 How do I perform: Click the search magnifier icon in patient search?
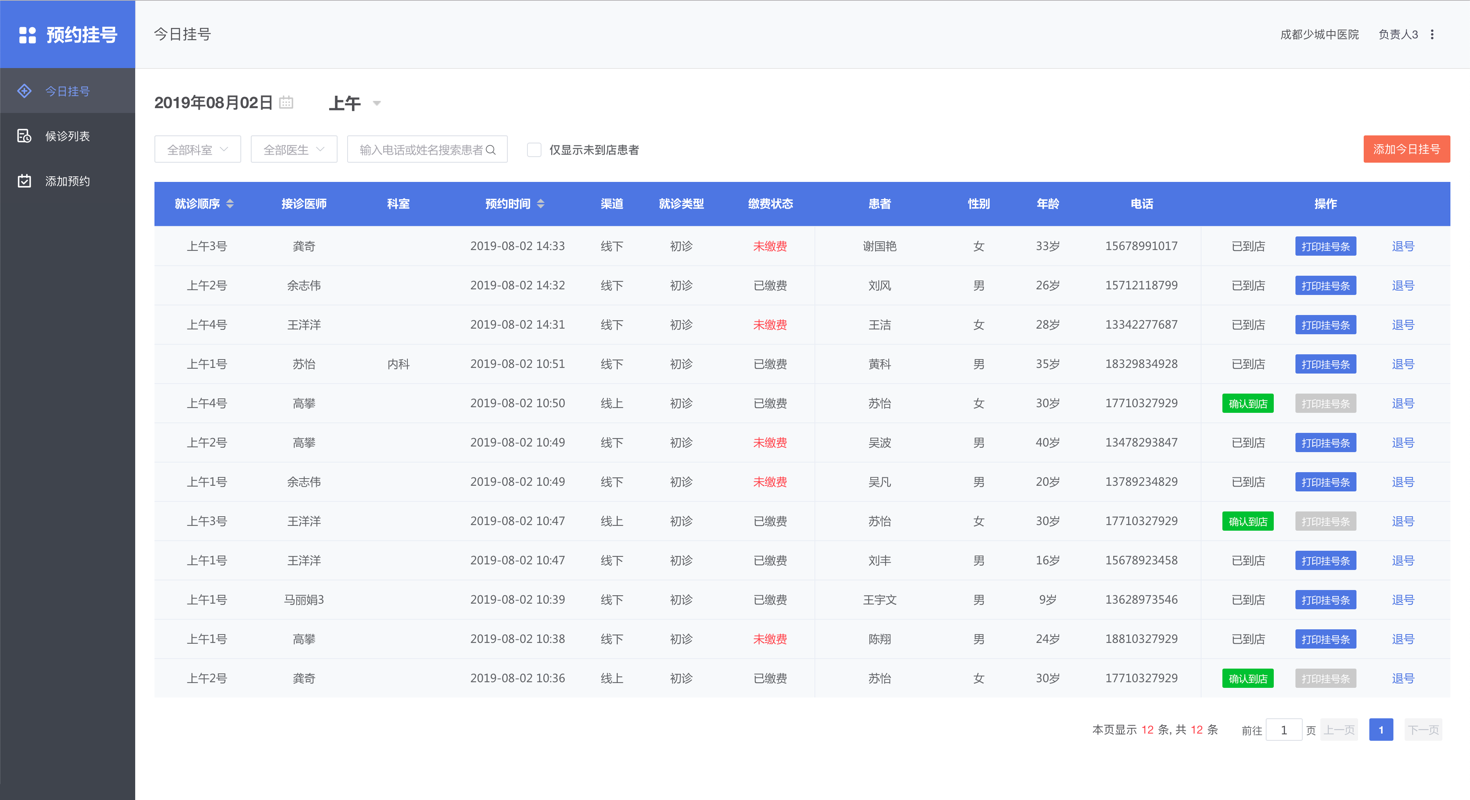pyautogui.click(x=491, y=150)
